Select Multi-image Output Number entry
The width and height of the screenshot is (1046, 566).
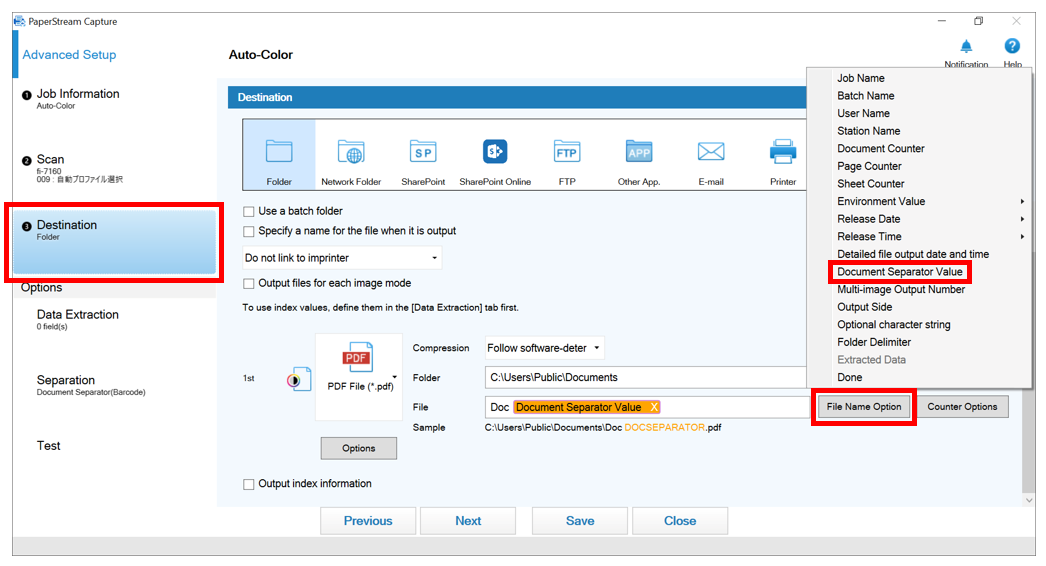pos(901,289)
